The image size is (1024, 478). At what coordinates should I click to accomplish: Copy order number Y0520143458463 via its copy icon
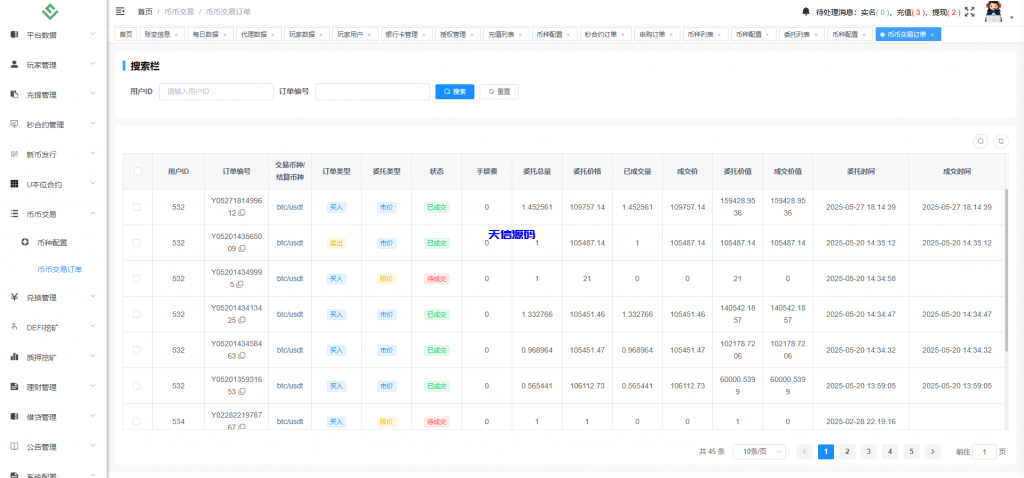242,356
